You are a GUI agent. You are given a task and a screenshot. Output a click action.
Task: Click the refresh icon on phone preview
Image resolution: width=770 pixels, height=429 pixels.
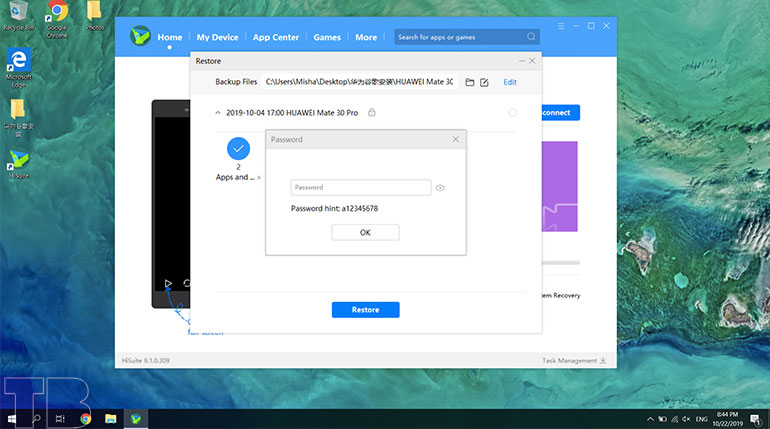187,283
